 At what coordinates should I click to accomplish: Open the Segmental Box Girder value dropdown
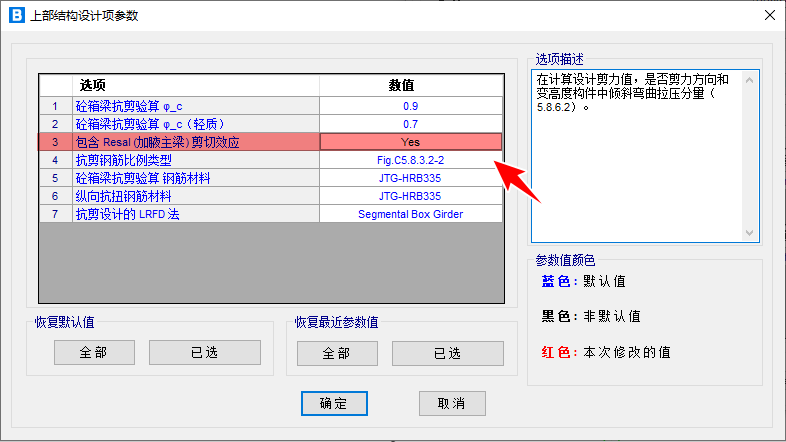410,214
